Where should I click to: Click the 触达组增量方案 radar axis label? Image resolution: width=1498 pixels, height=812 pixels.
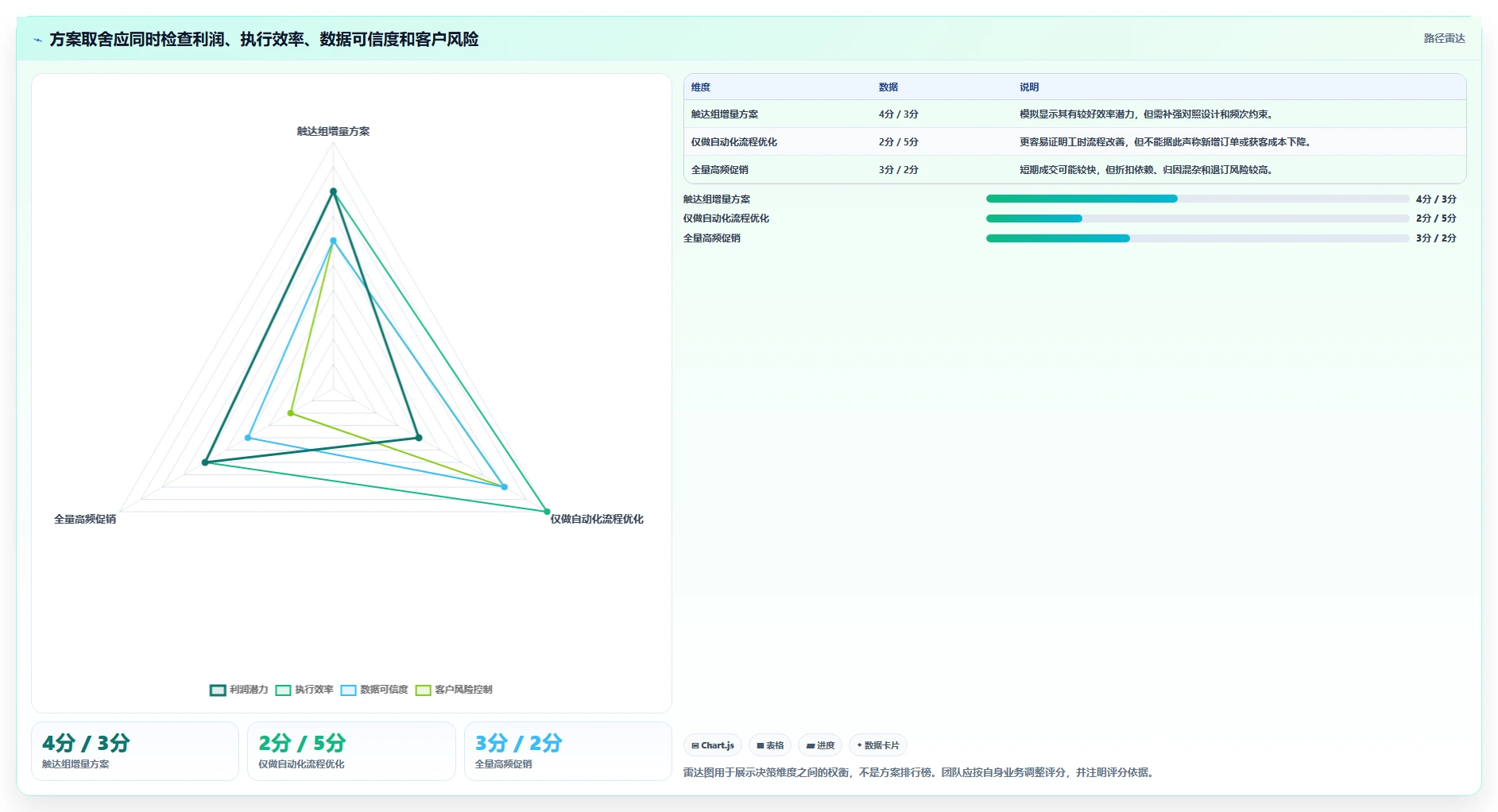tap(333, 131)
